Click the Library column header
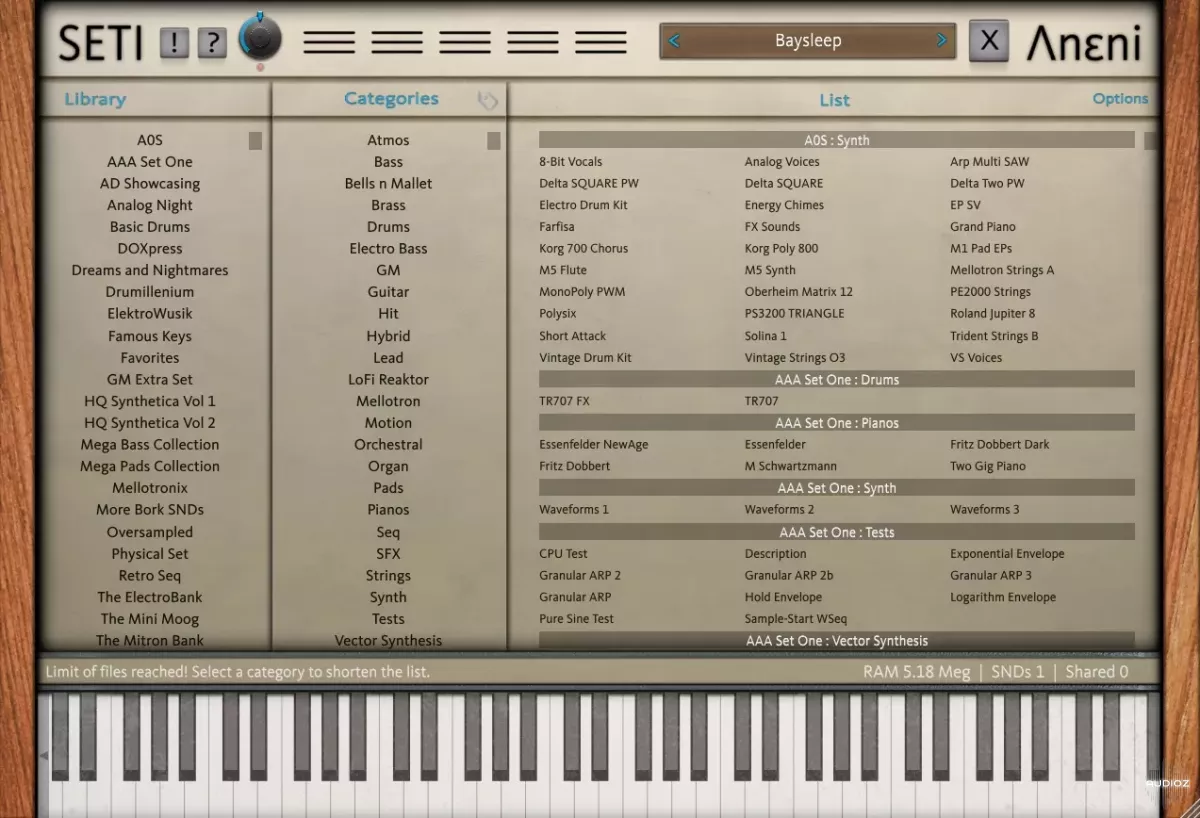Screen dimensions: 1200x818 95,99
